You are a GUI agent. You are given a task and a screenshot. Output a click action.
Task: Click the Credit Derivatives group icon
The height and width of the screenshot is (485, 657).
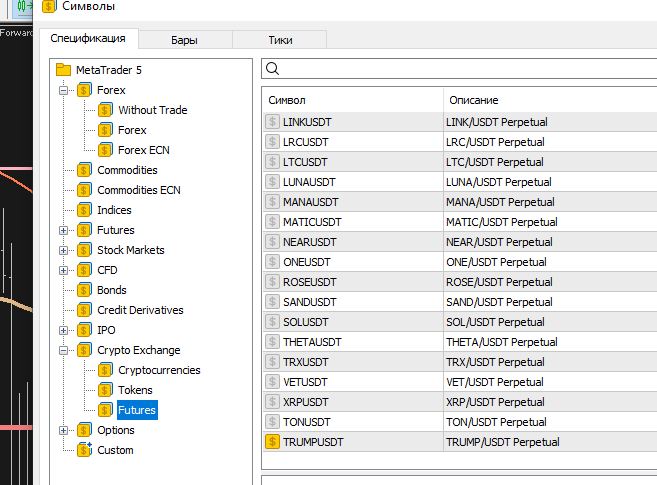coord(84,310)
